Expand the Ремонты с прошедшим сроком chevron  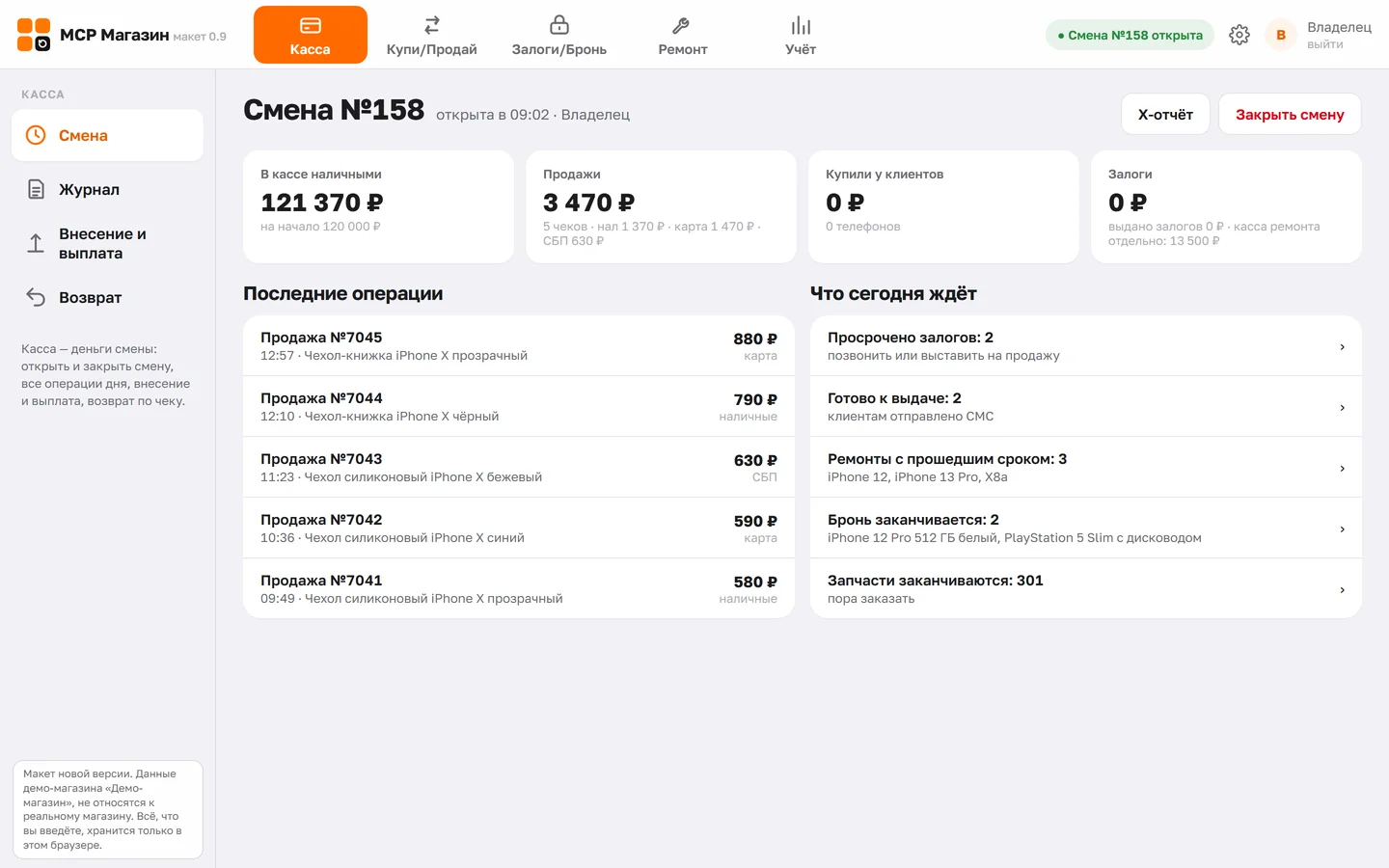point(1342,468)
